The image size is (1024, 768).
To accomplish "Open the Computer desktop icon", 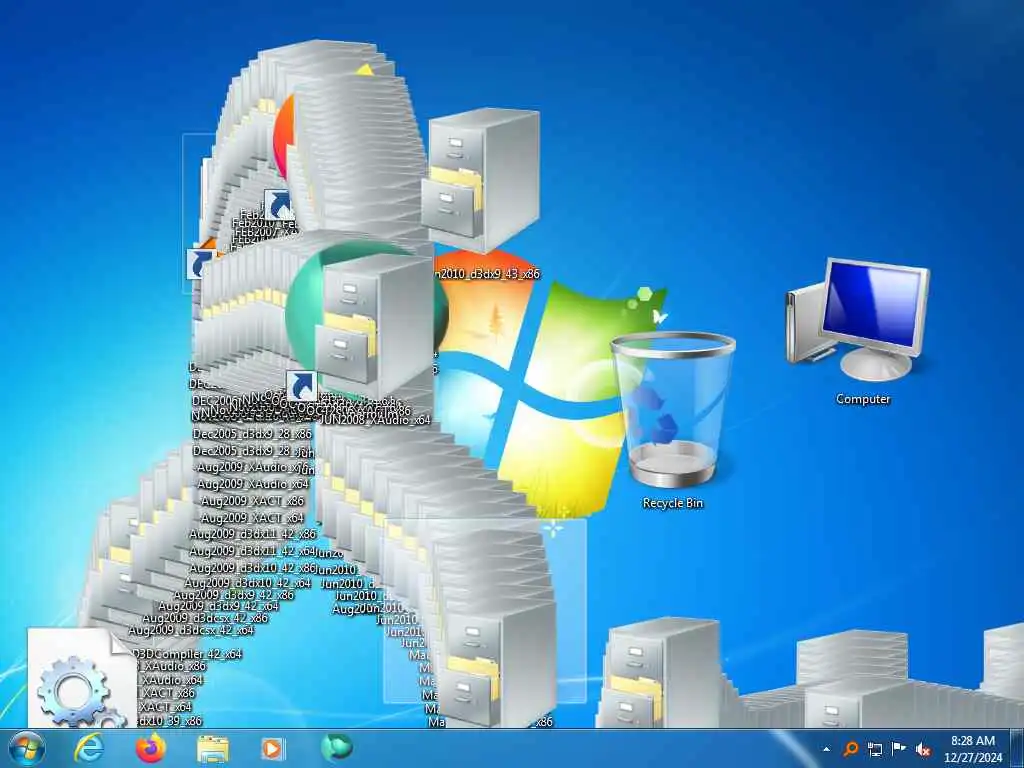I will click(x=857, y=320).
